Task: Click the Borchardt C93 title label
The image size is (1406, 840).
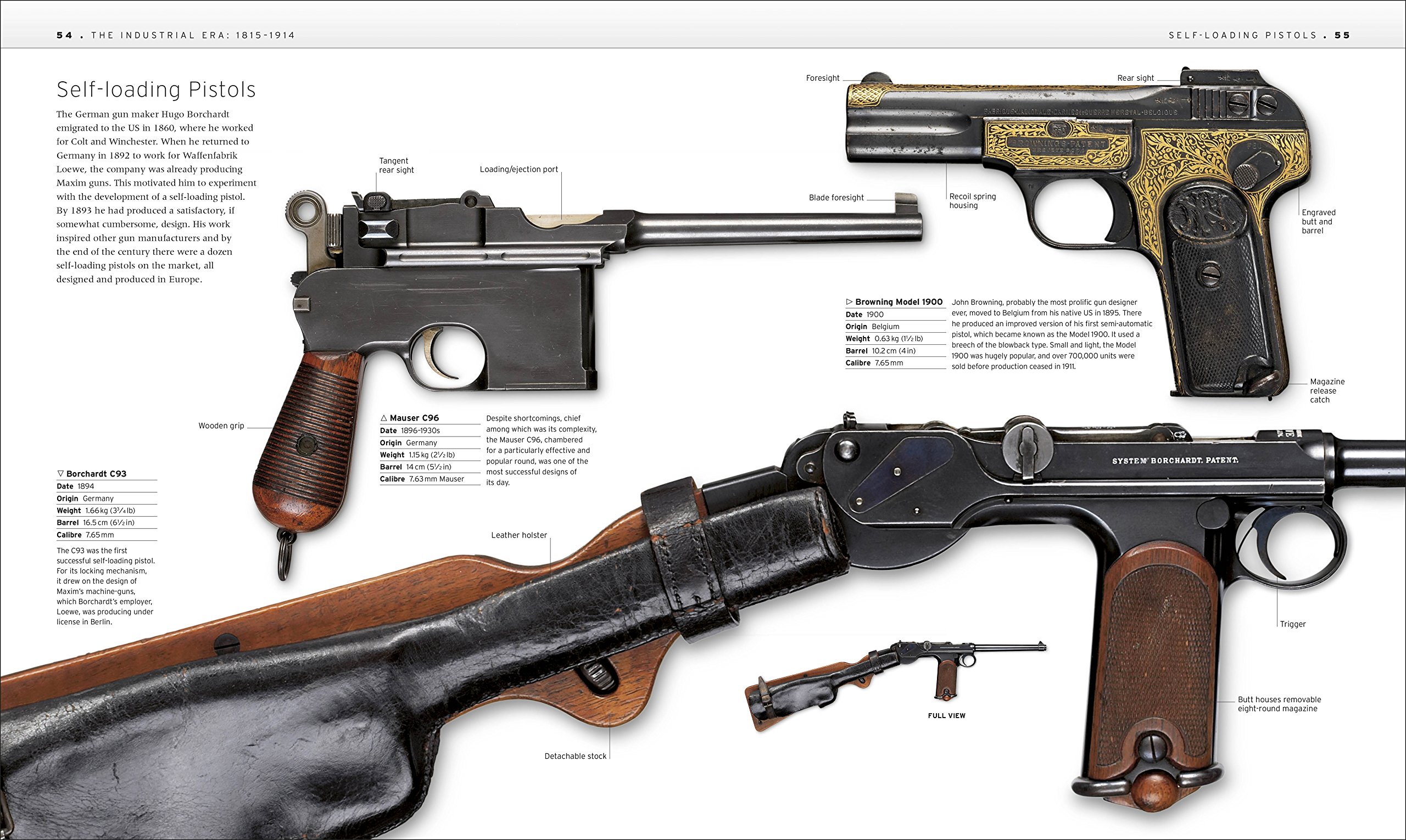Action: click(x=96, y=474)
